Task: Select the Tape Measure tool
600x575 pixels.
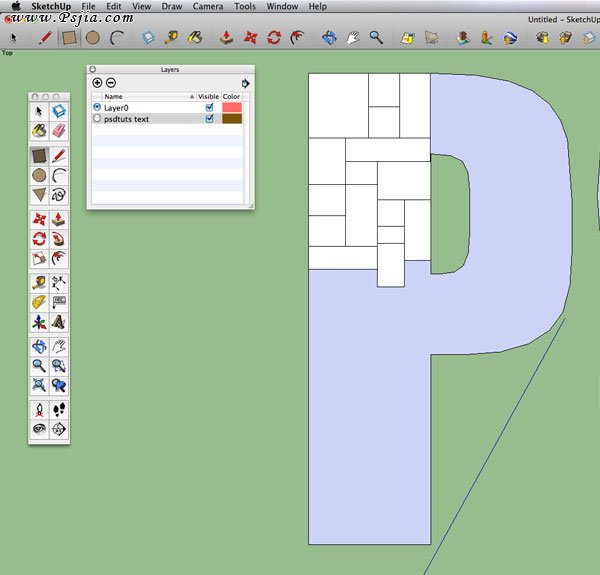Action: point(39,283)
